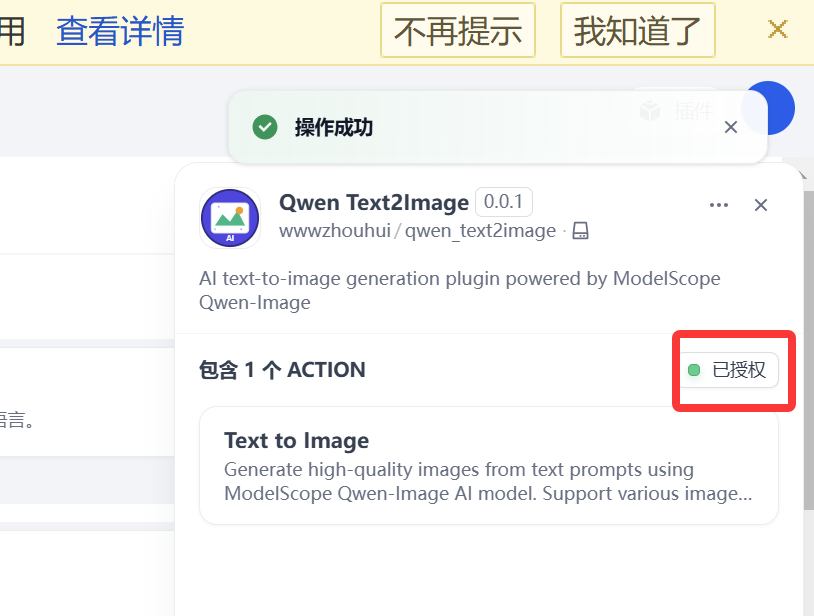Click the 已授权 authorization button
The width and height of the screenshot is (814, 616).
pyautogui.click(x=729, y=370)
